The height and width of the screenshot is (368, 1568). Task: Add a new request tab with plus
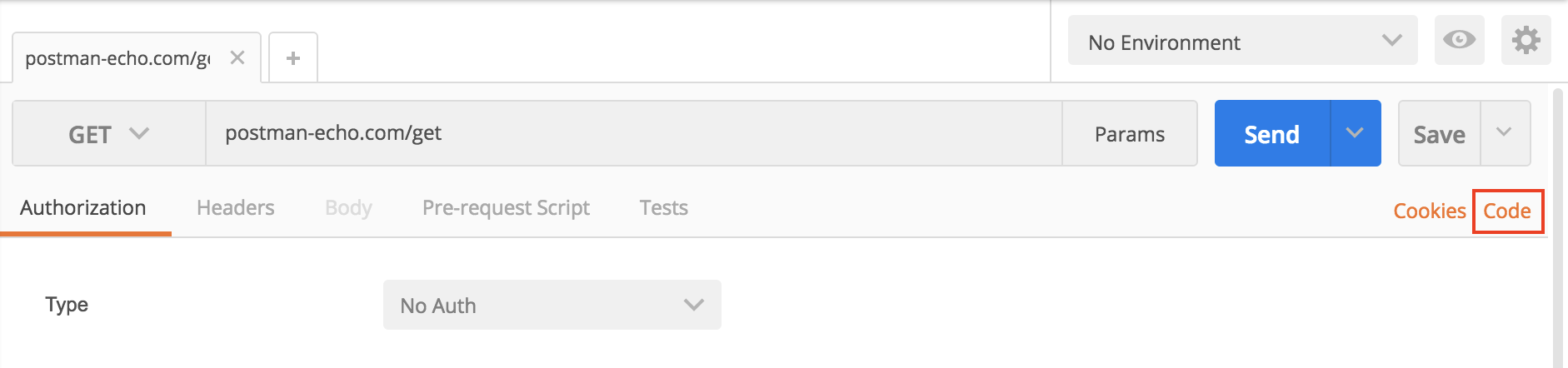293,58
